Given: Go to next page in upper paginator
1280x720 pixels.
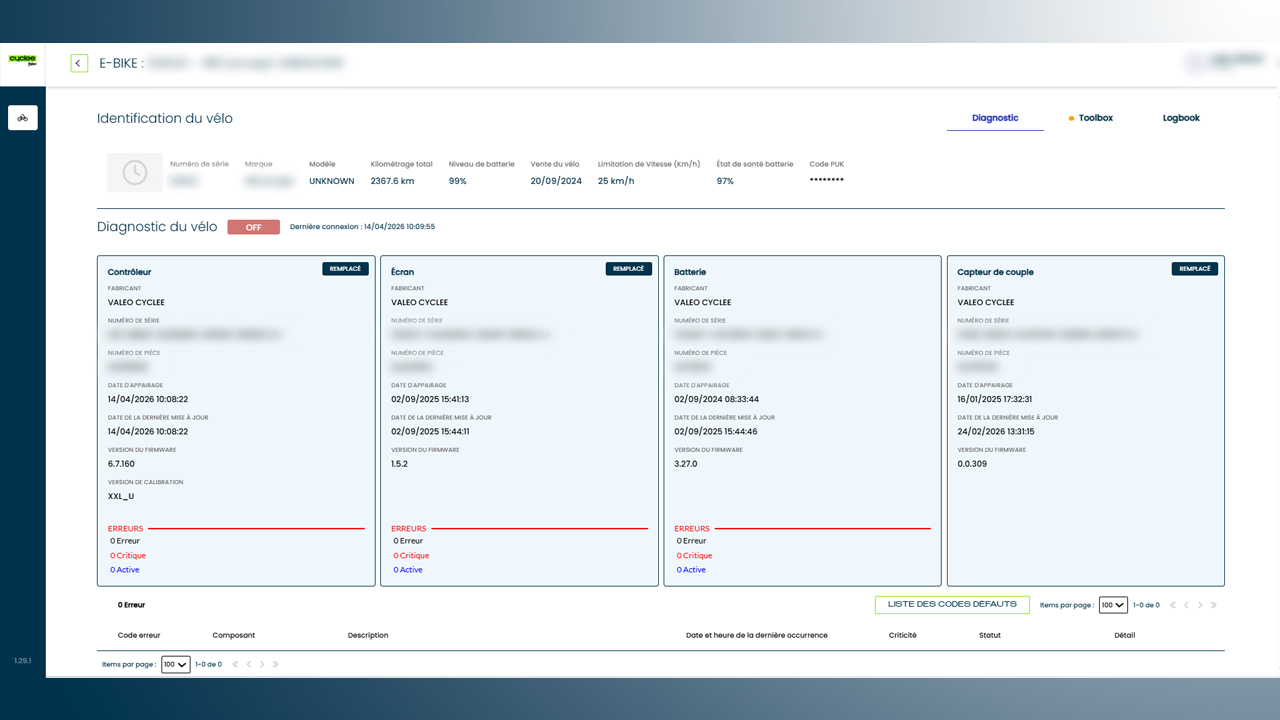Looking at the screenshot, I should tap(1200, 605).
